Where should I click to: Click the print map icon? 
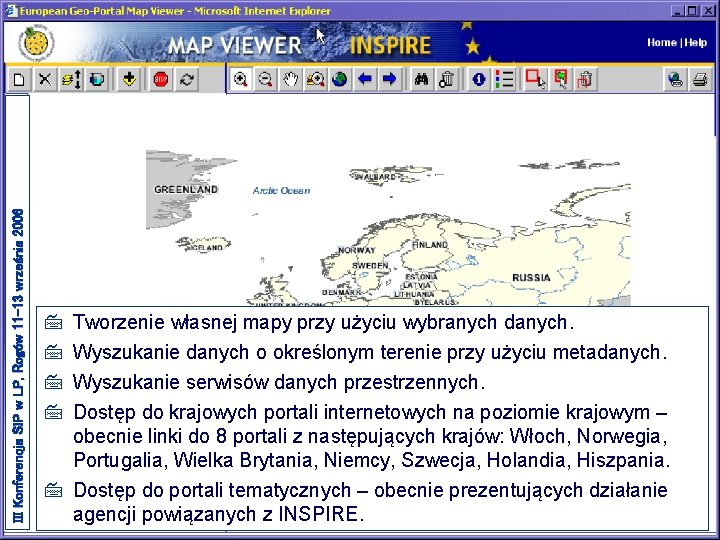[700, 80]
